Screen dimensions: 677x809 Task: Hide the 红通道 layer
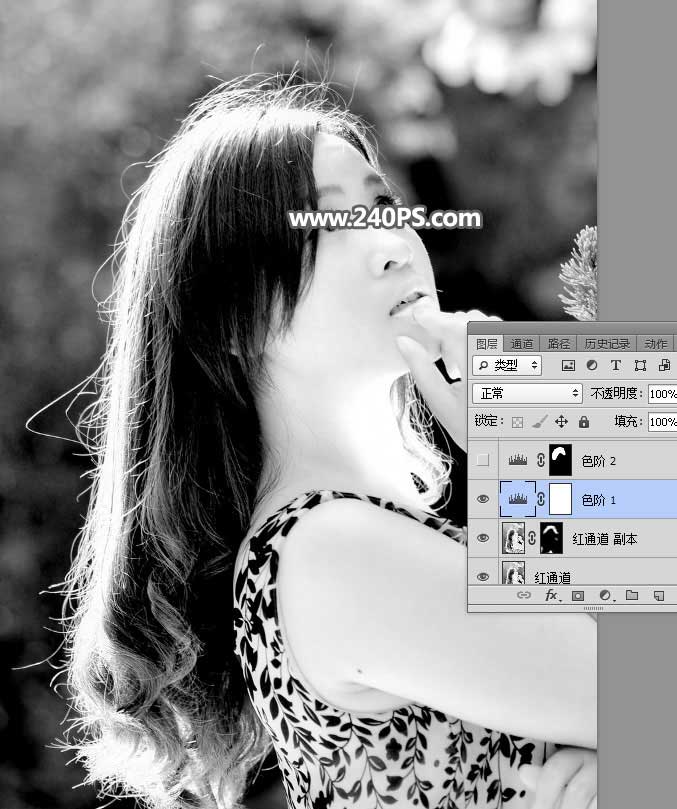coord(483,576)
